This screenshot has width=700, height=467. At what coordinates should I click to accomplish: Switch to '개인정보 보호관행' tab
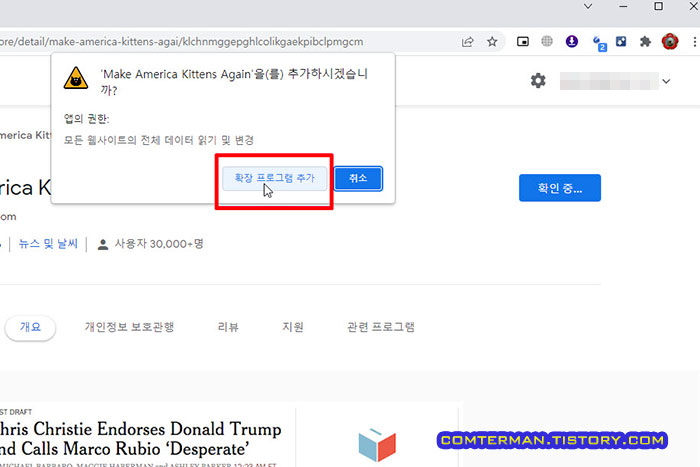tap(129, 327)
